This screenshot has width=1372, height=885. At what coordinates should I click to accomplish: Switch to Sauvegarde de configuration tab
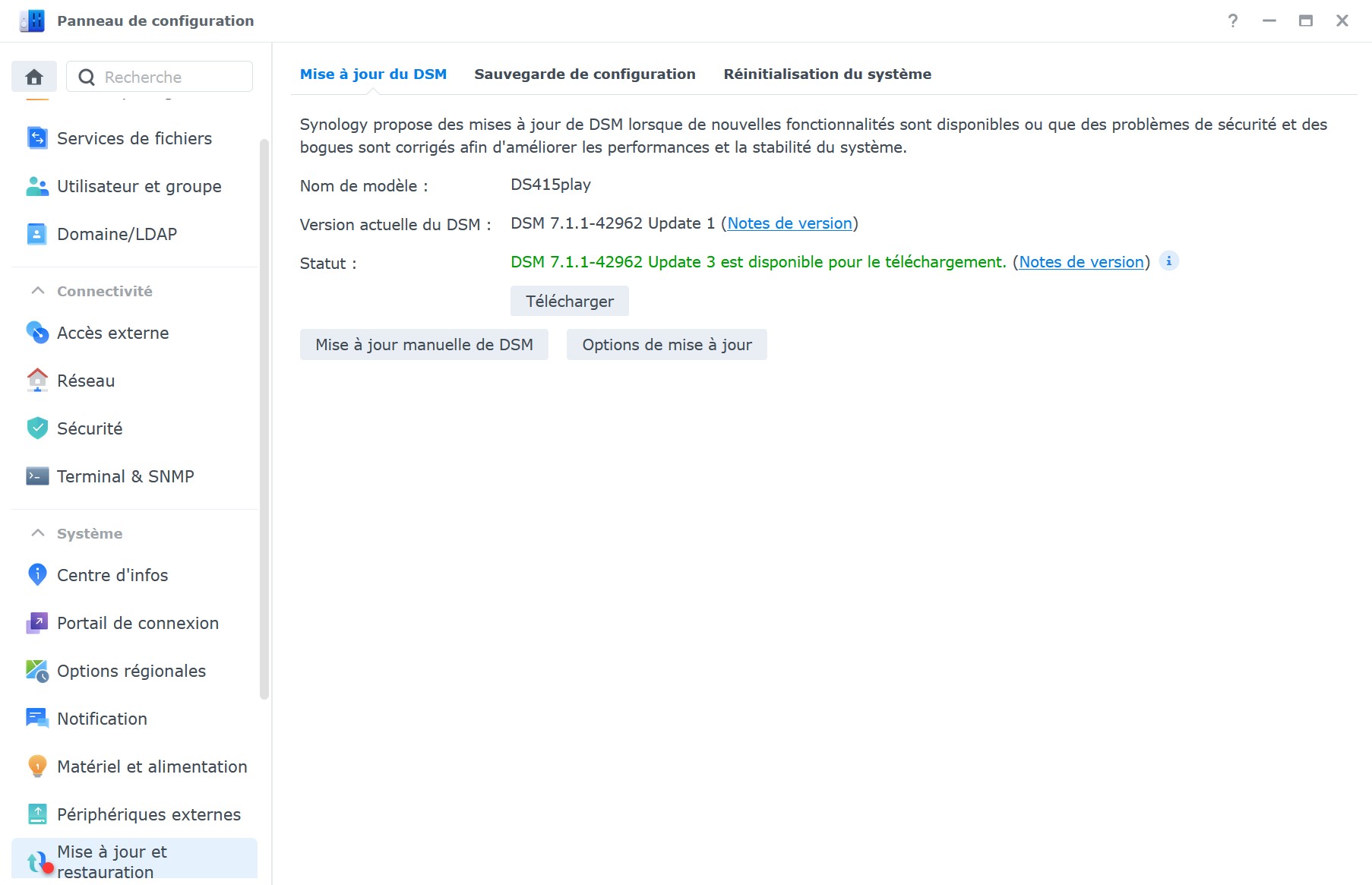584,74
